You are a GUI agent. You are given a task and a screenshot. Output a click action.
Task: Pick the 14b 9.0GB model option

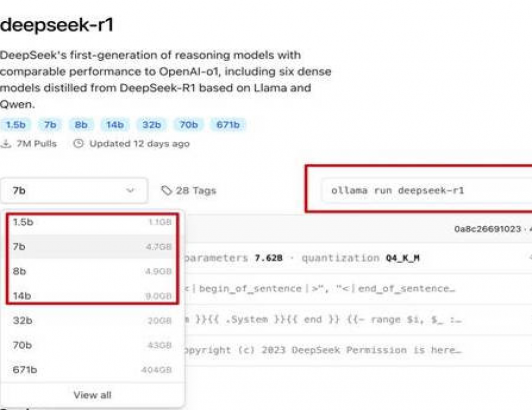point(92,296)
